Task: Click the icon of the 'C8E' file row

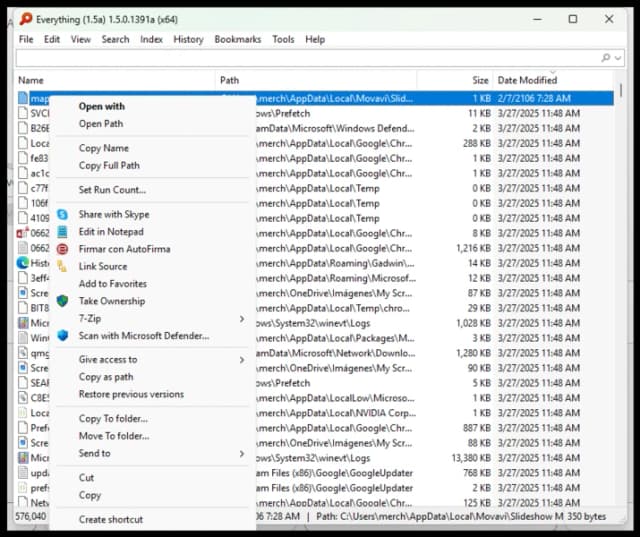Action: click(x=23, y=397)
